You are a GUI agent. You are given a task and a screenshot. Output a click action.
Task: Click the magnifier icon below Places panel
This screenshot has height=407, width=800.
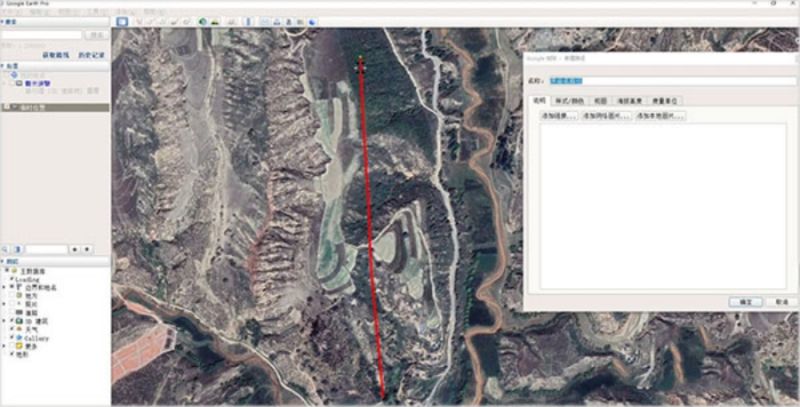5,249
